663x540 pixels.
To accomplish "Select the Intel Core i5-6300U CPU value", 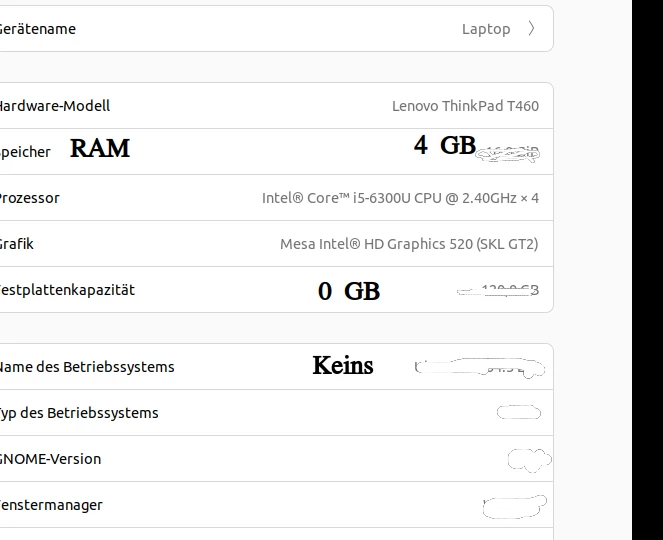I will pyautogui.click(x=400, y=198).
